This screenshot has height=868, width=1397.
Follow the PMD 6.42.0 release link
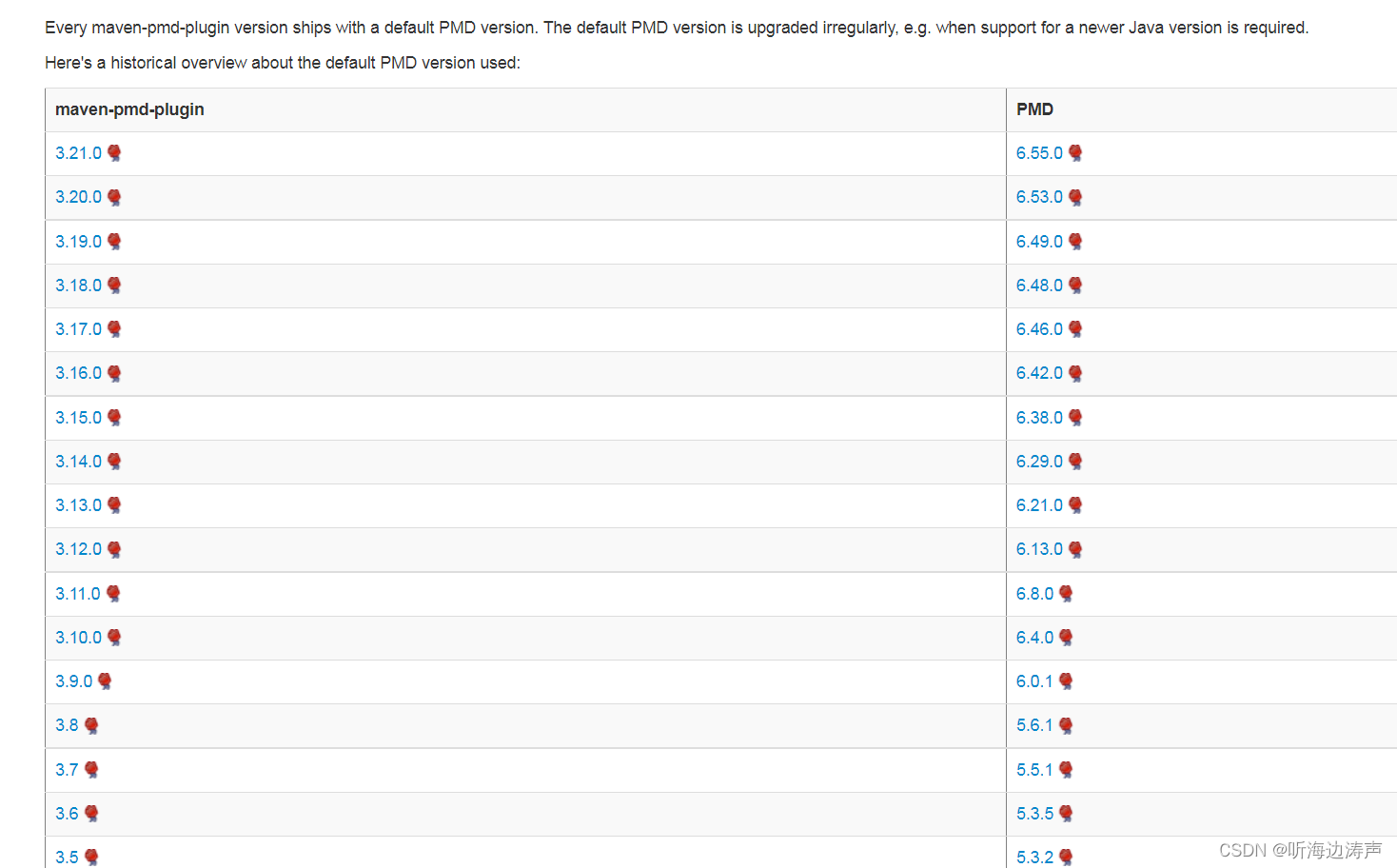(x=1039, y=373)
